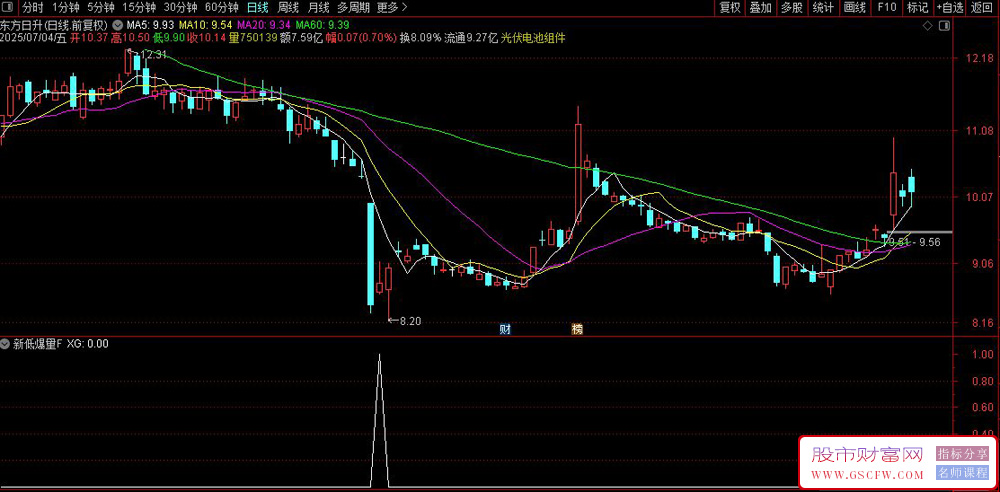
Task: Open the F10 company info
Action: tap(886, 8)
